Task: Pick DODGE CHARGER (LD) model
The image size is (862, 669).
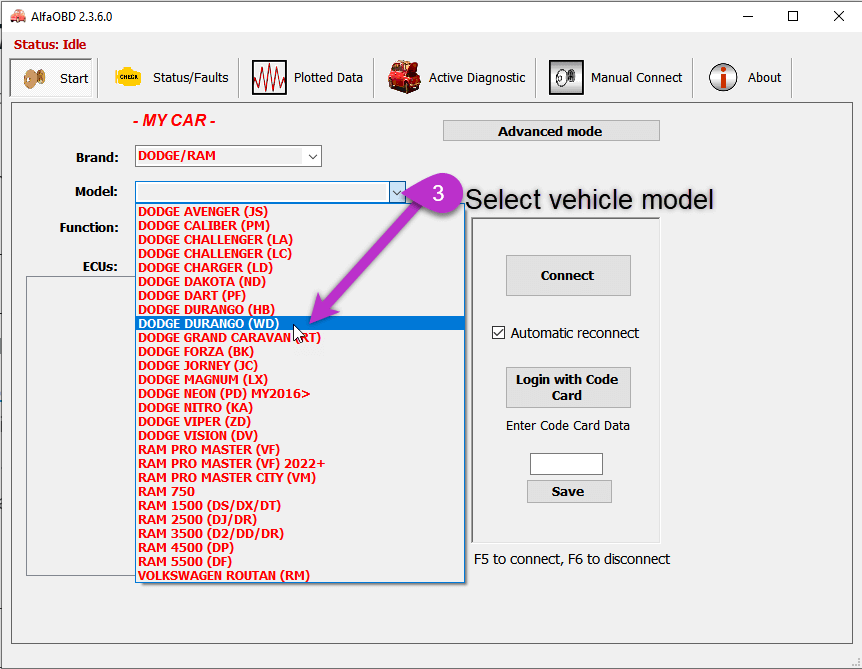Action: click(300, 268)
